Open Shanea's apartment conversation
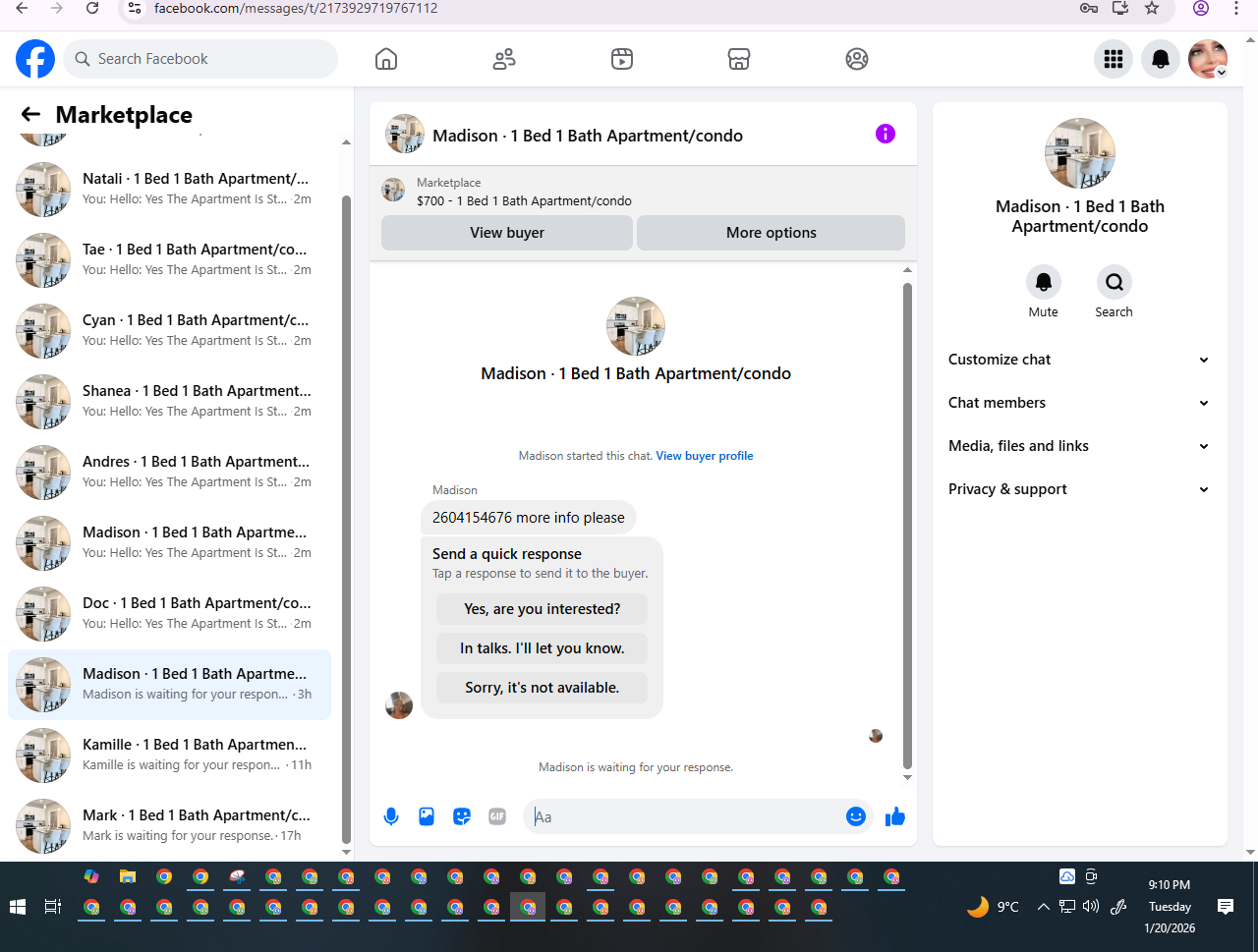1258x952 pixels. point(169,402)
